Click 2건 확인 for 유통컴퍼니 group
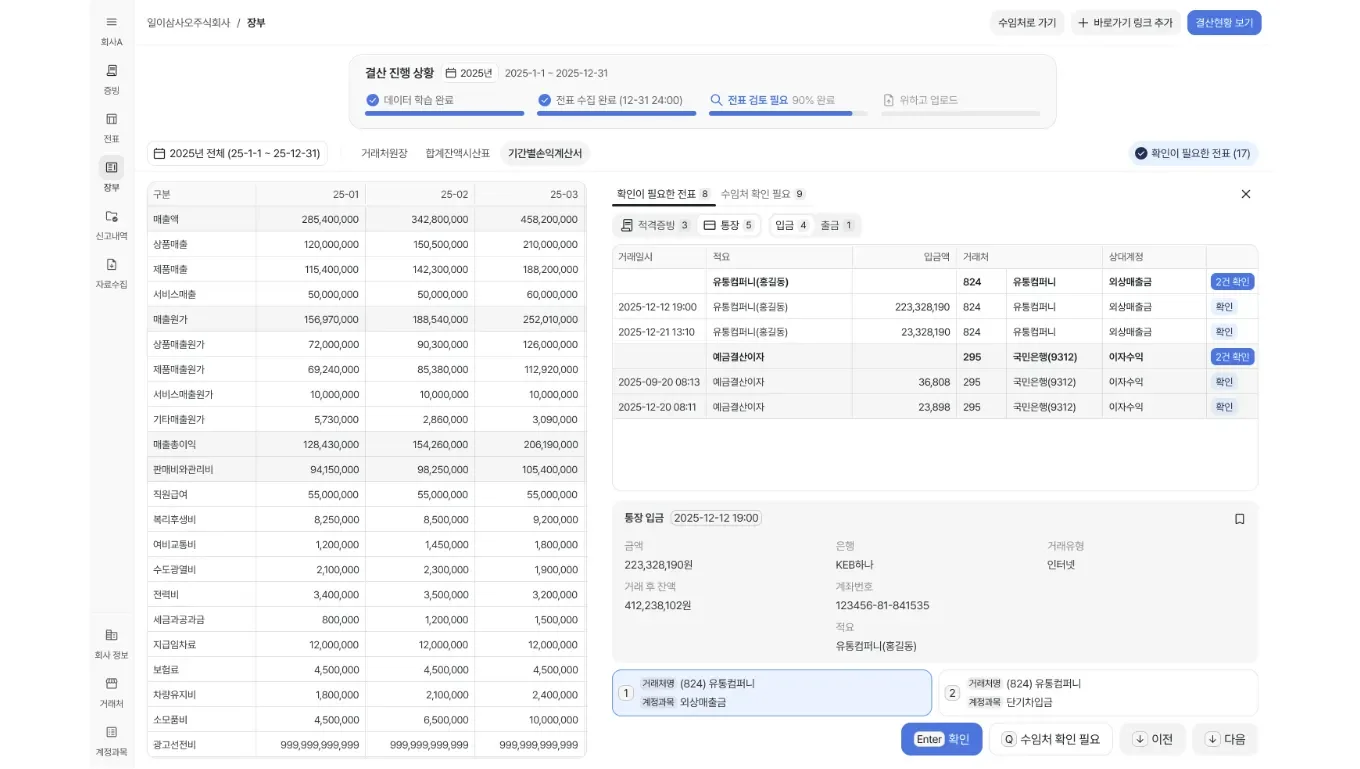This screenshot has height=769, width=1360. pyautogui.click(x=1231, y=282)
